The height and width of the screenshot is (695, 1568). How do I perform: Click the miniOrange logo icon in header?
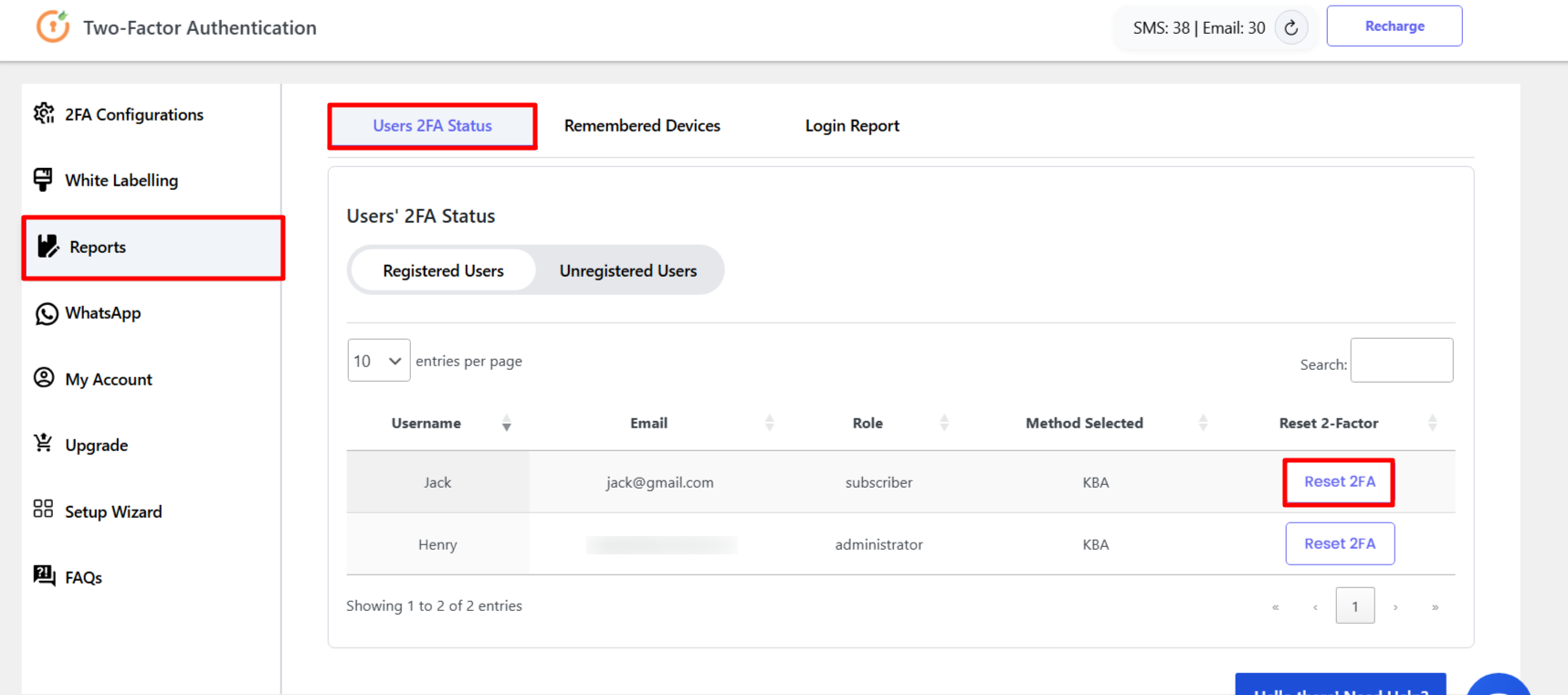pyautogui.click(x=53, y=26)
